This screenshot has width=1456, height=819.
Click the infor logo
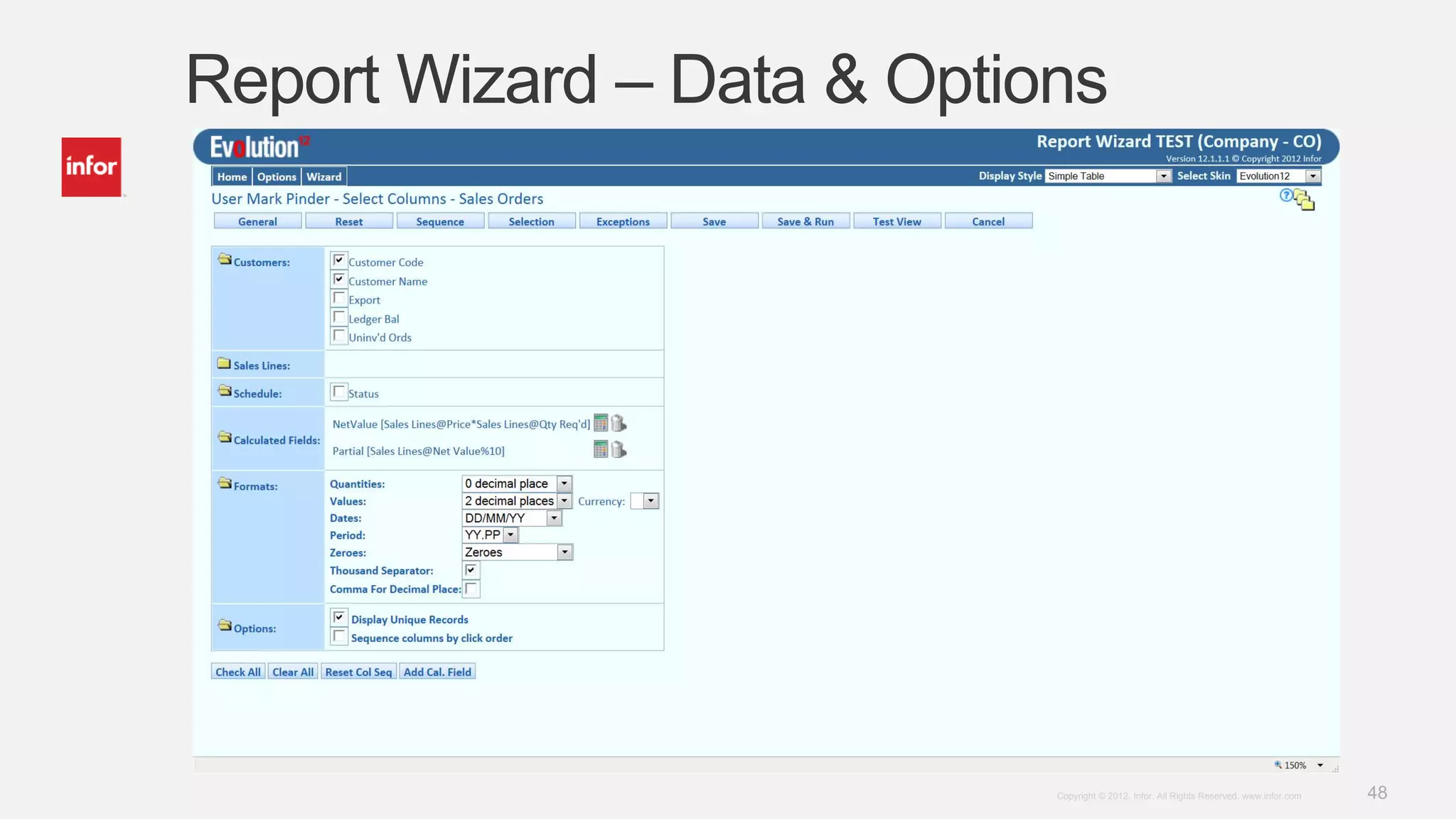(x=91, y=167)
